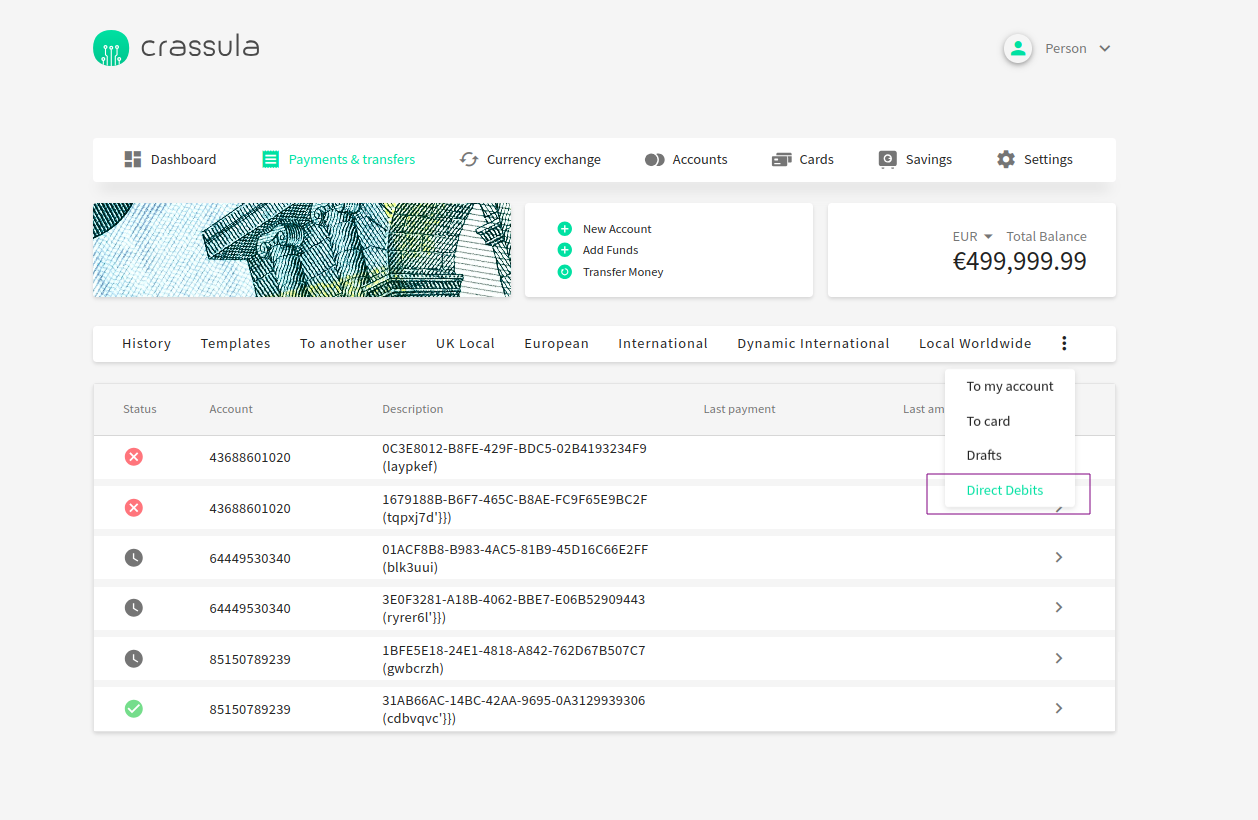
Task: Open the Accounts navigation item
Action: coord(686,160)
